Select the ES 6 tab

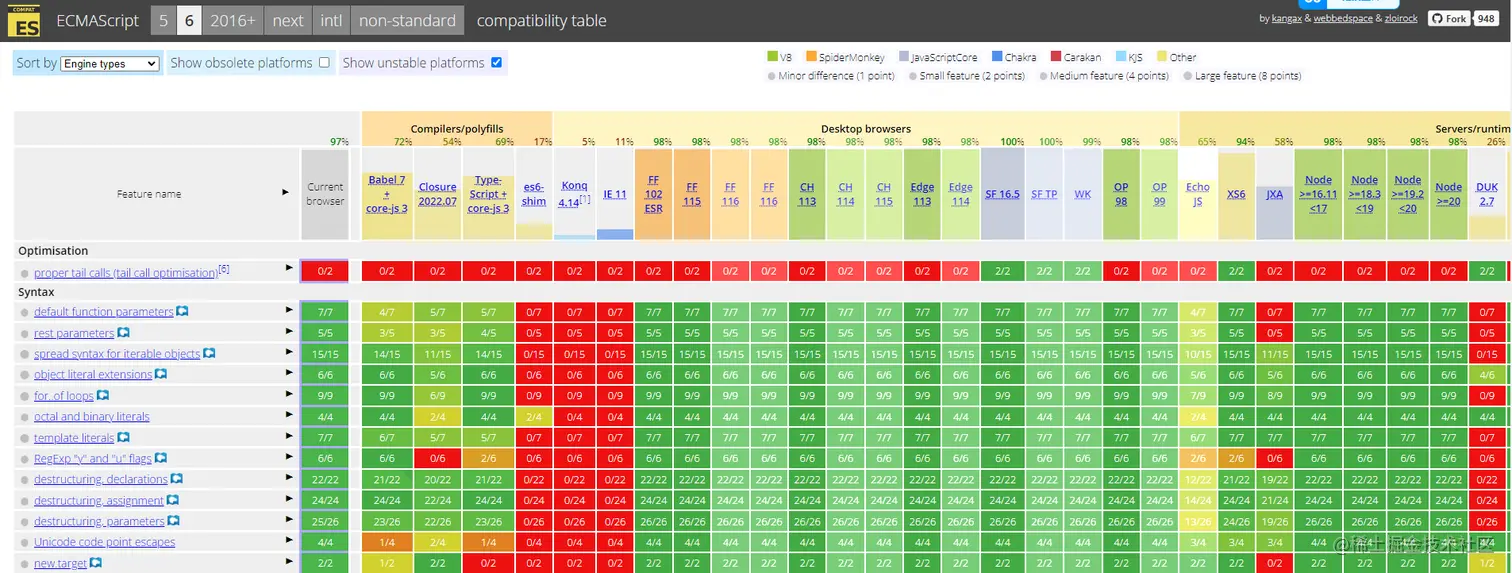click(x=189, y=20)
